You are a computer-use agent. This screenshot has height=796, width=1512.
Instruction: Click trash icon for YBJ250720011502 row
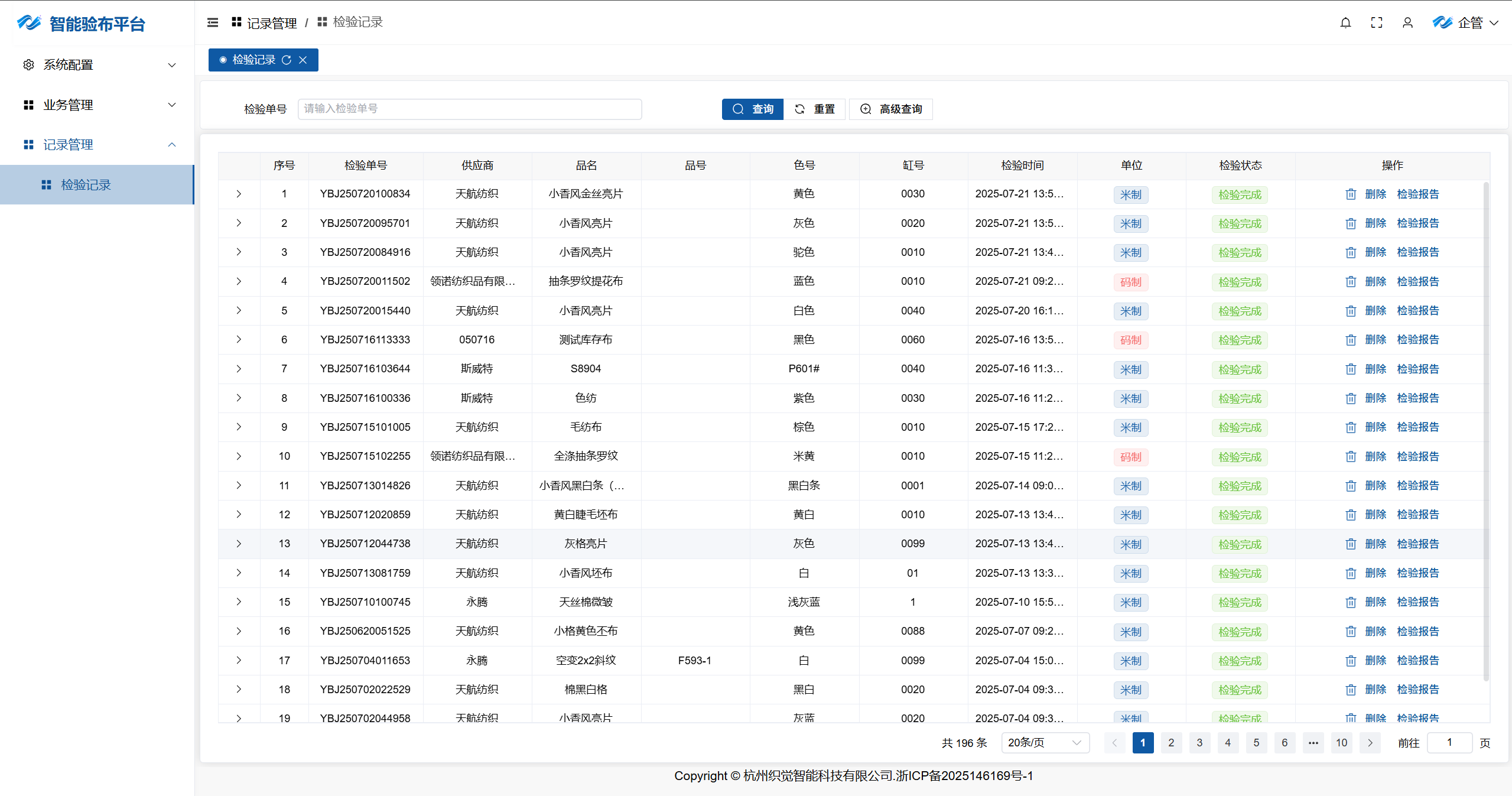[x=1351, y=281]
